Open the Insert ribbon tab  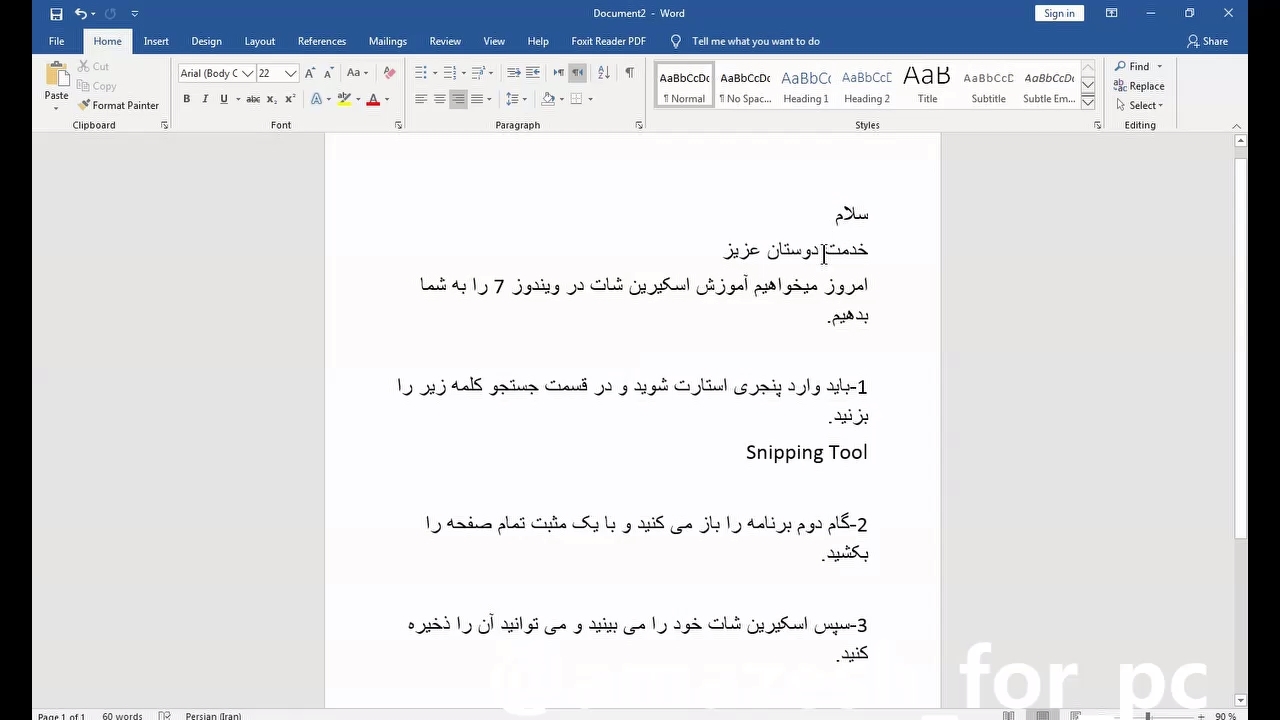point(156,41)
